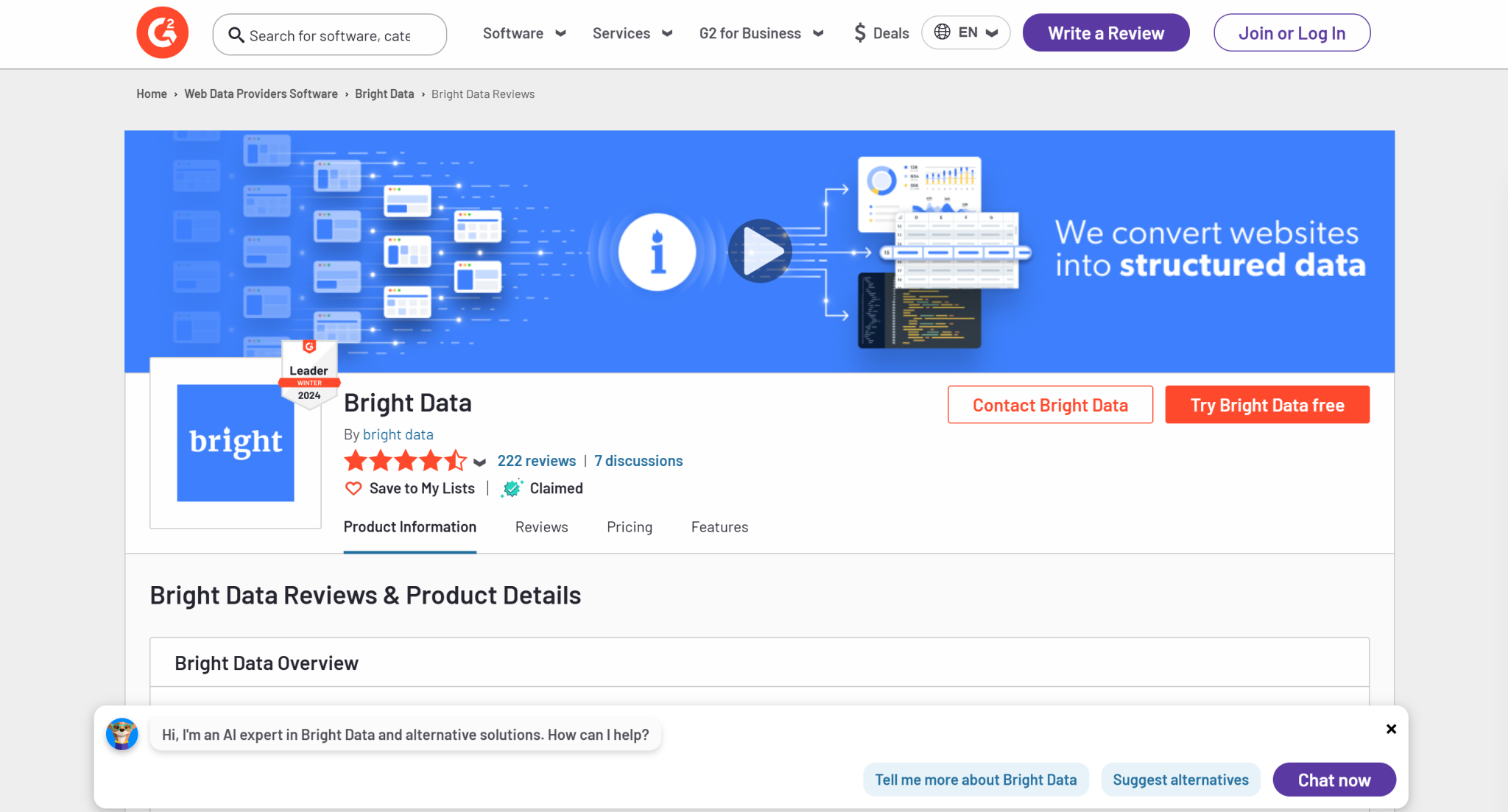
Task: Expand the Services menu
Action: click(x=632, y=33)
